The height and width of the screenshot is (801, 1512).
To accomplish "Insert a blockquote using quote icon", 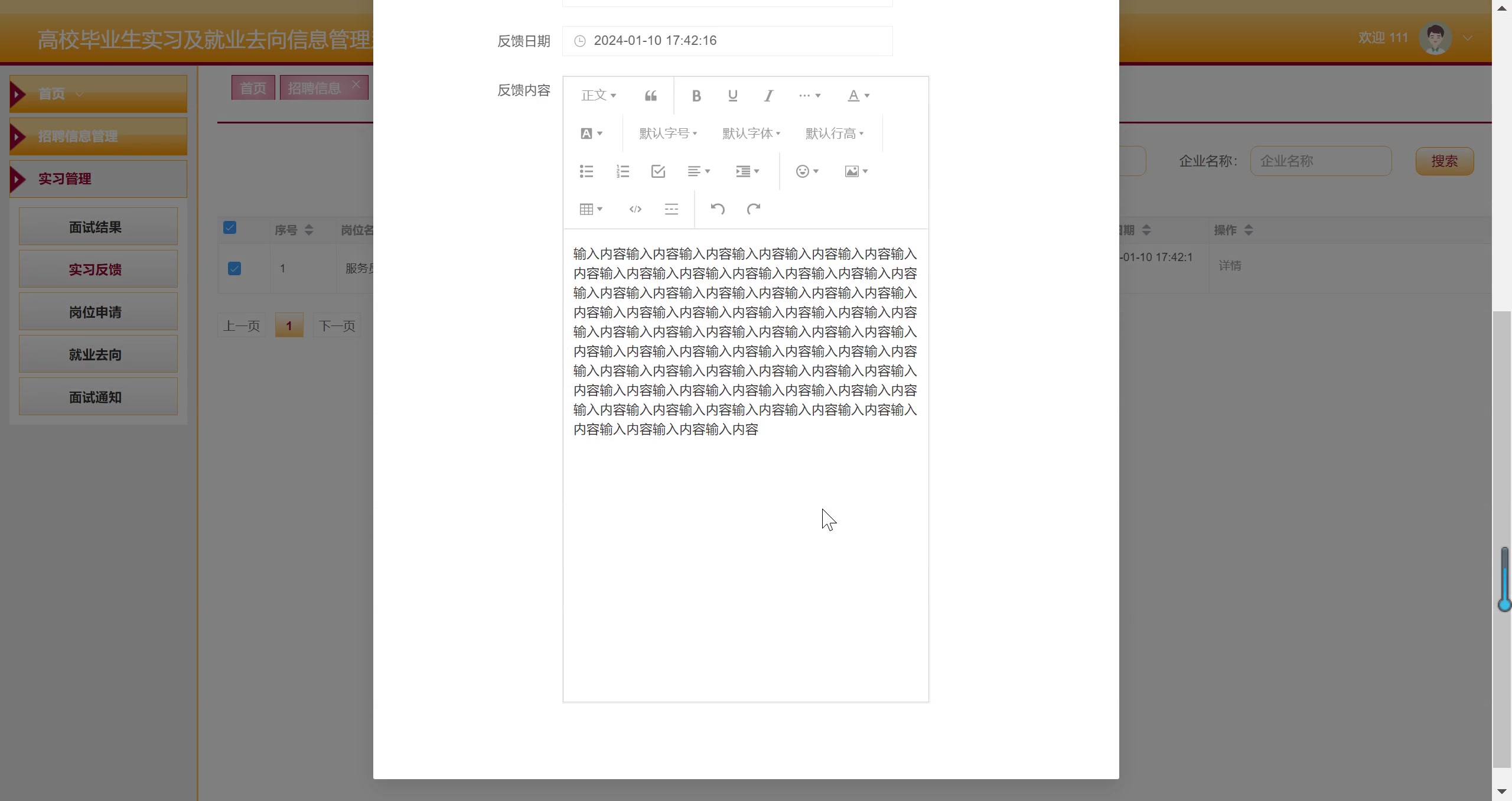I will click(x=650, y=96).
